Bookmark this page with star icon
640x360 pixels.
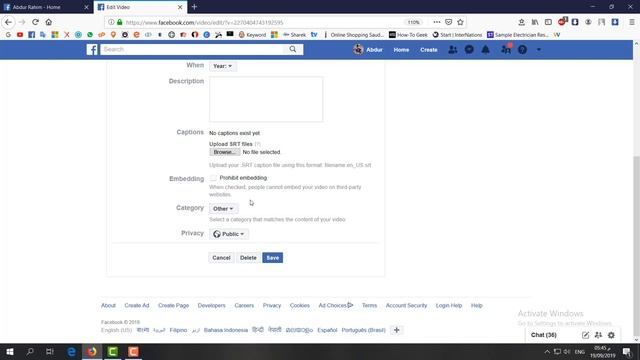pyautogui.click(x=460, y=22)
